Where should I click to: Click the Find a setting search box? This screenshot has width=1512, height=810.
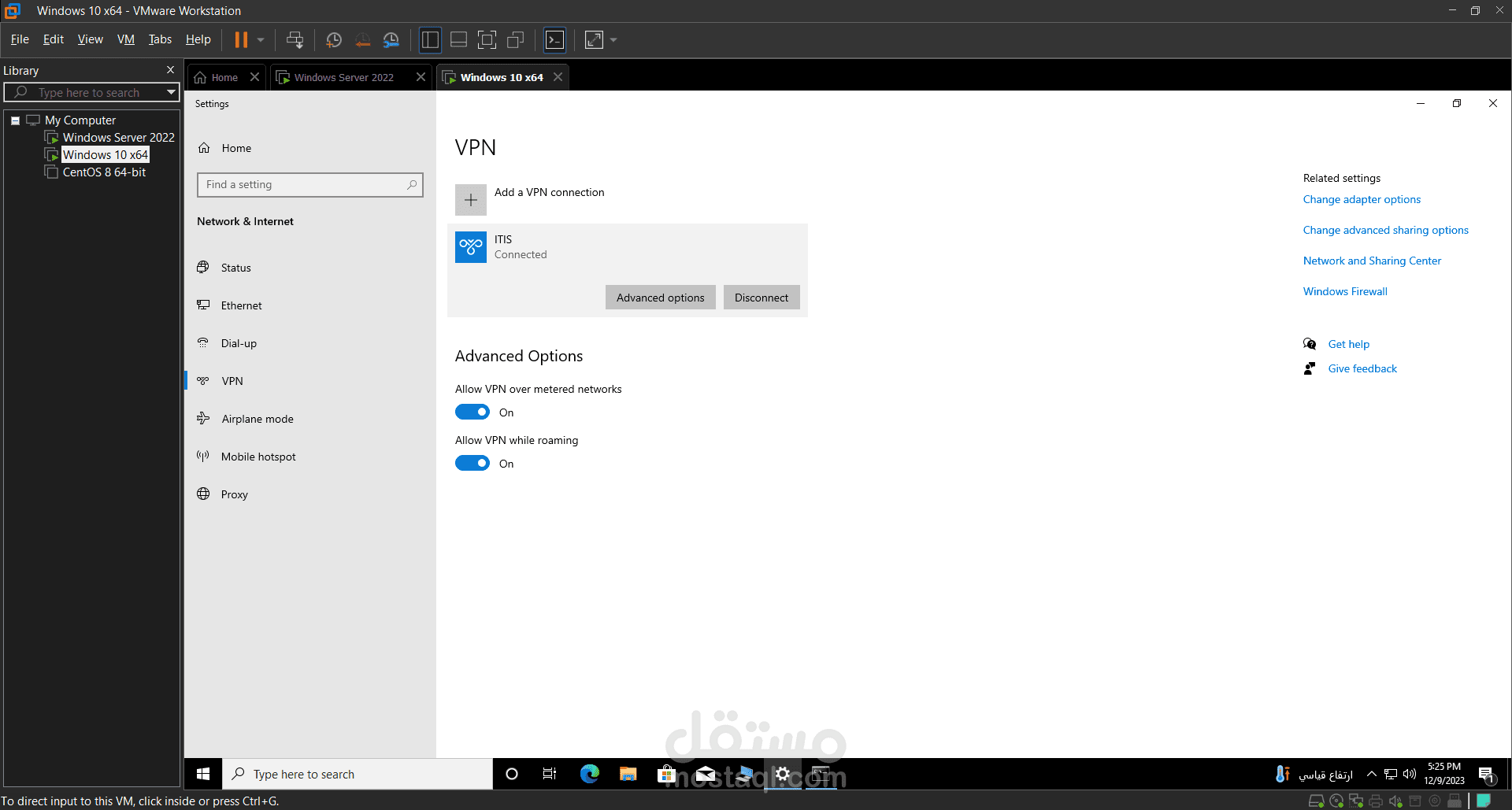(x=310, y=185)
